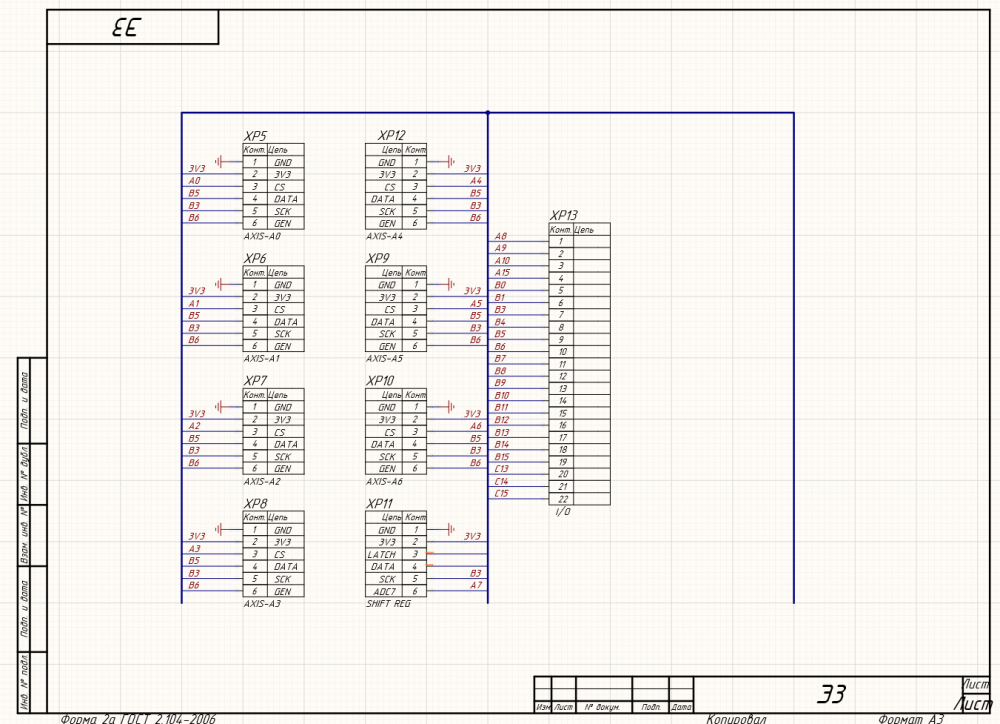Click the CS pin of connector XP9
The height and width of the screenshot is (724, 1000).
pos(390,310)
